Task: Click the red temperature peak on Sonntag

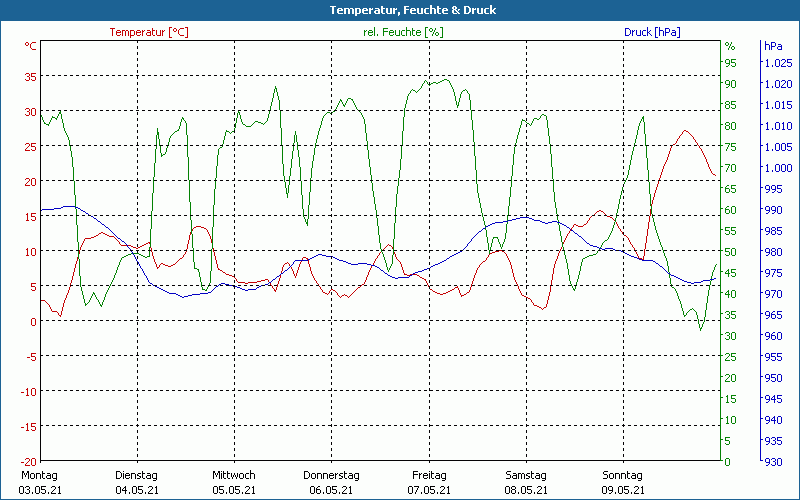Action: [x=685, y=131]
